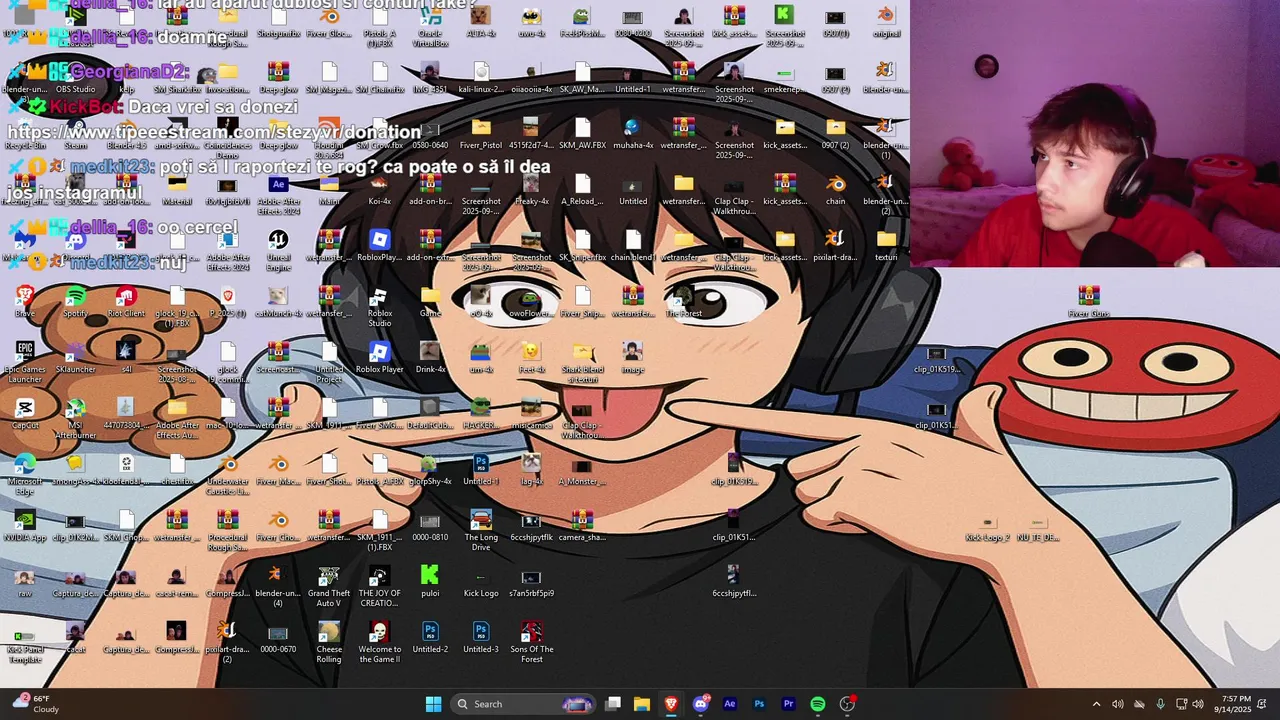Select the Game folder on desktop
The image size is (1280, 720).
tap(430, 301)
